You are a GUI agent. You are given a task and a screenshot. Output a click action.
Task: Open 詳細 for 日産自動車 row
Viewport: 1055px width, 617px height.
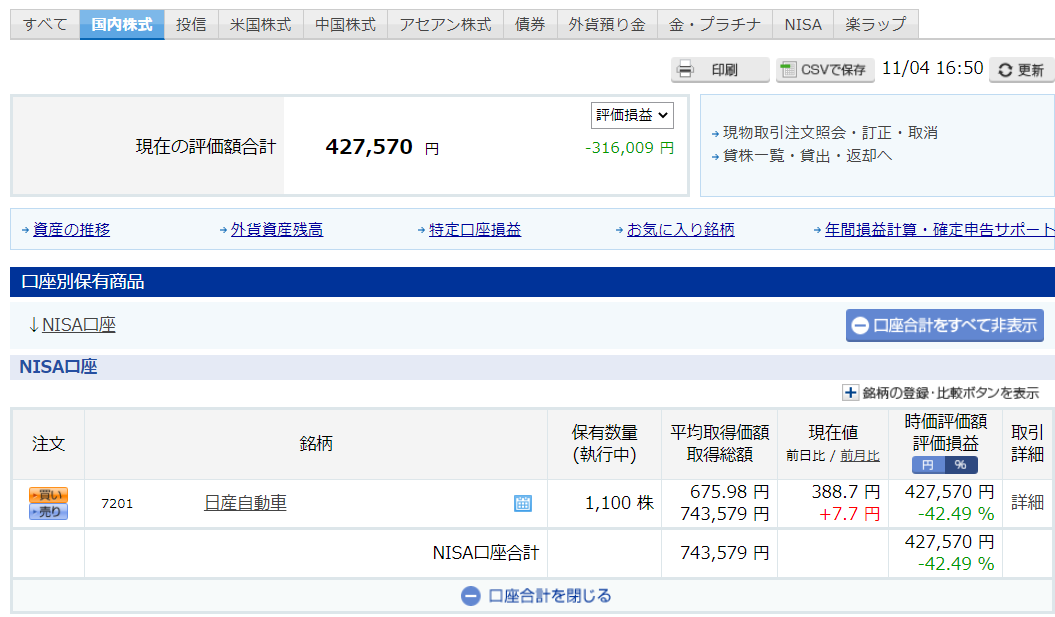point(1027,502)
